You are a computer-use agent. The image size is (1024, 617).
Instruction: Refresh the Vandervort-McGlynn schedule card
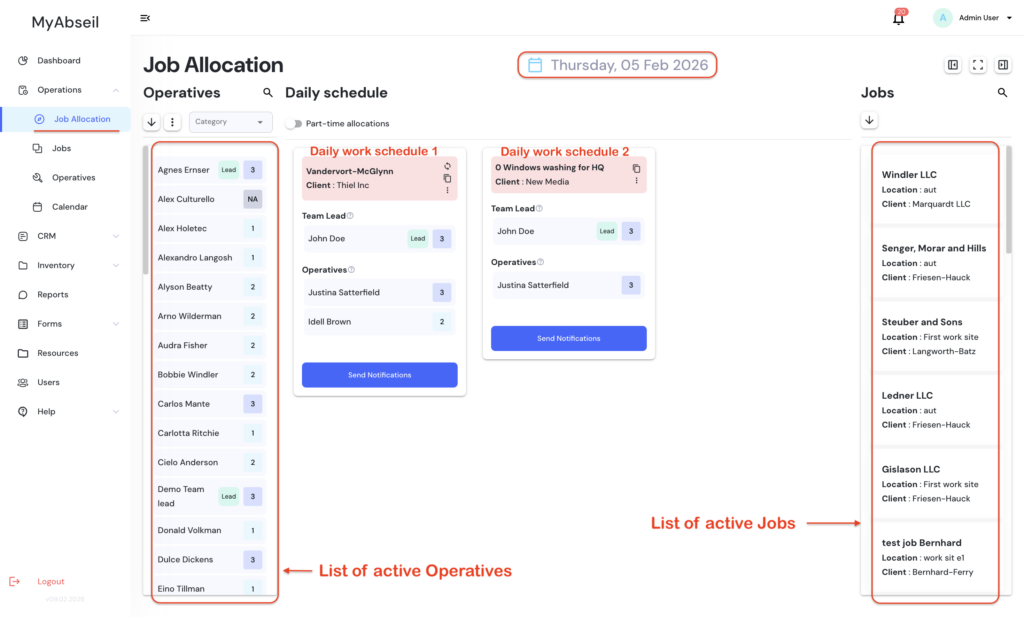[x=447, y=167]
